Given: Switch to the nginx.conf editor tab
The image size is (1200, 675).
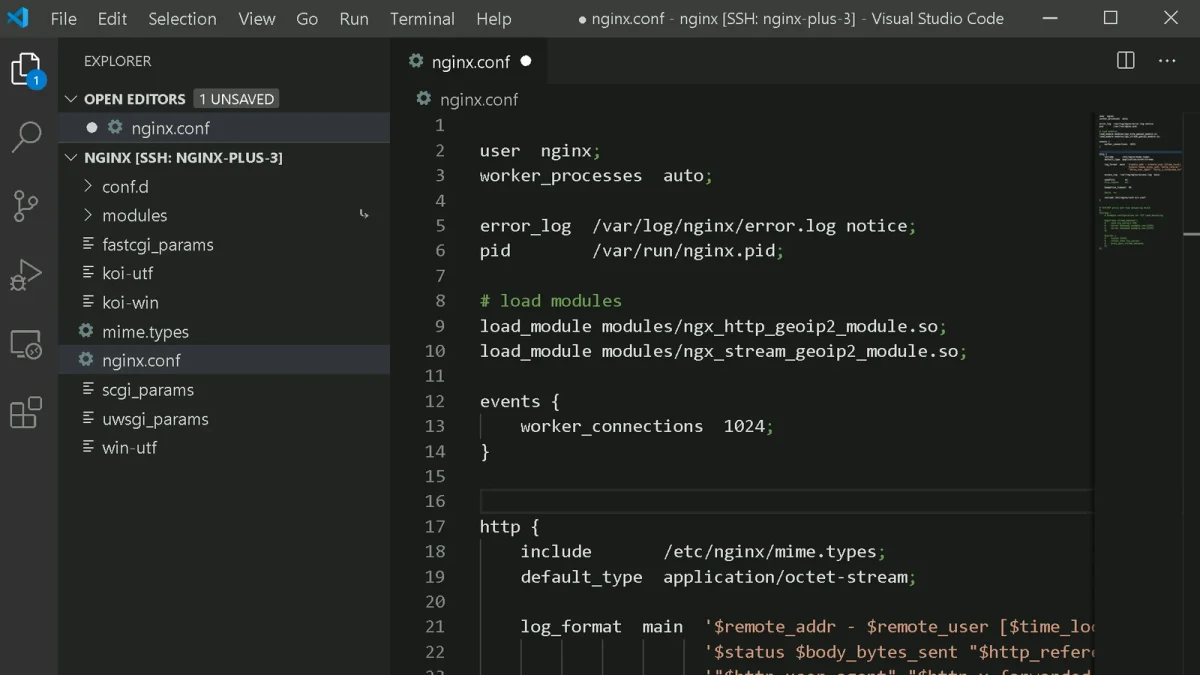Looking at the screenshot, I should click(x=470, y=61).
